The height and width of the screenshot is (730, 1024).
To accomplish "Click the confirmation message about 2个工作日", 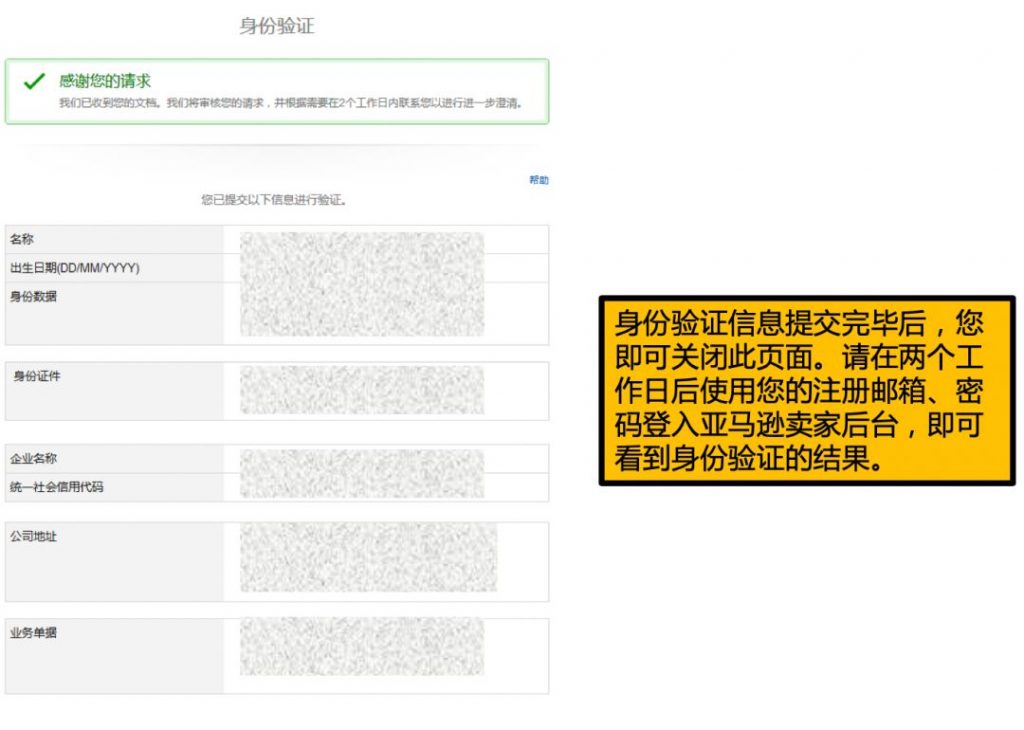I will [290, 103].
